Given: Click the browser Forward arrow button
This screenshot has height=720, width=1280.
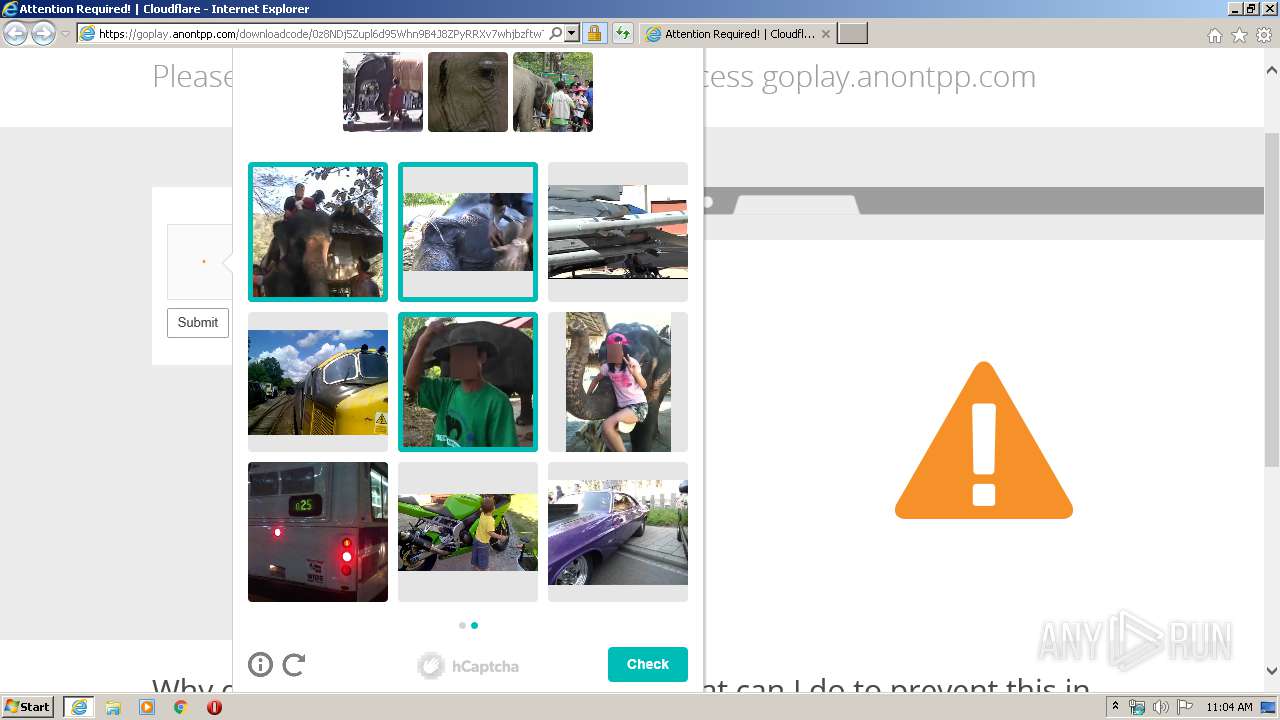Looking at the screenshot, I should tap(43, 34).
